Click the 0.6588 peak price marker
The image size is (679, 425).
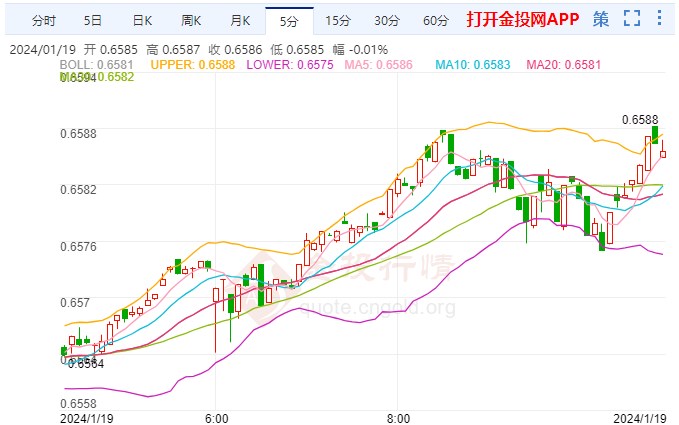pos(640,120)
